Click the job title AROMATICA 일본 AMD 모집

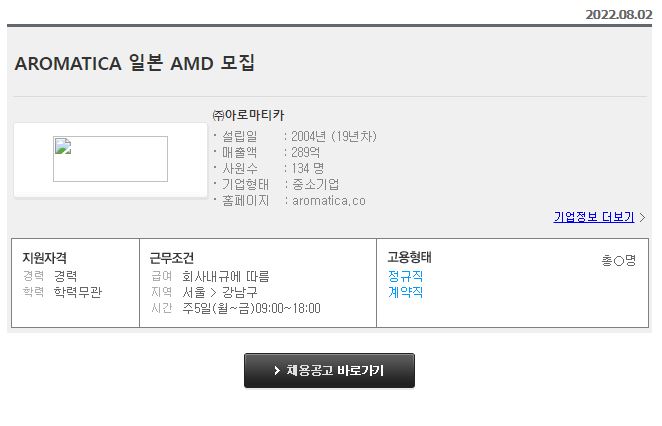pos(135,64)
